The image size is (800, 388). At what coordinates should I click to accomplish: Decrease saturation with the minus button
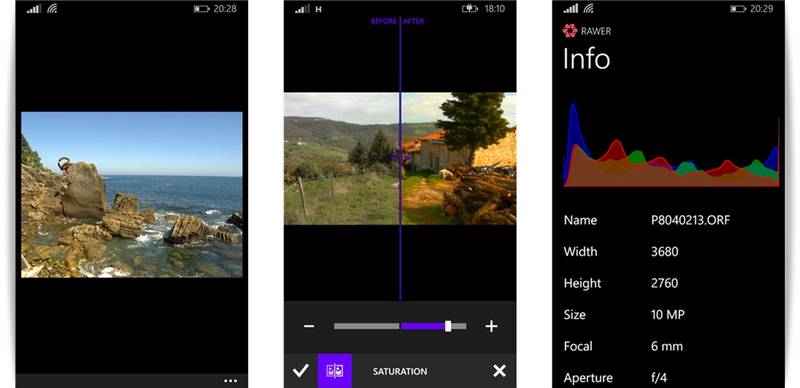[309, 326]
